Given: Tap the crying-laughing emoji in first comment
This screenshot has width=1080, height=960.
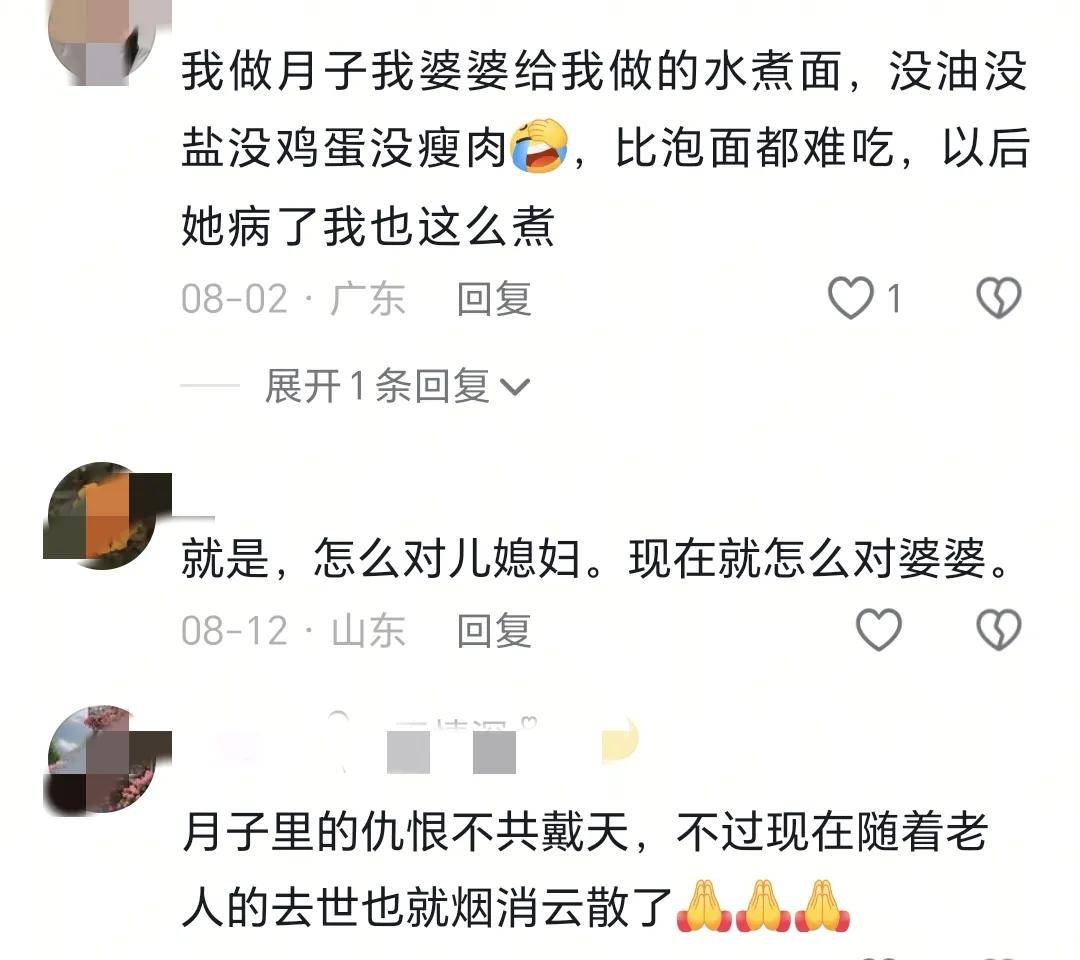Looking at the screenshot, I should (539, 146).
